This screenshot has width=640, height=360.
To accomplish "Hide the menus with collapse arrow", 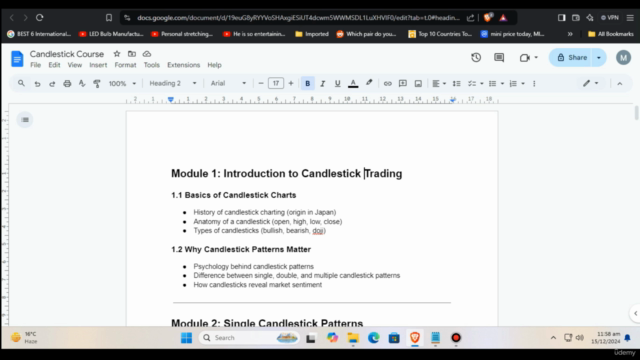I will click(x=620, y=84).
